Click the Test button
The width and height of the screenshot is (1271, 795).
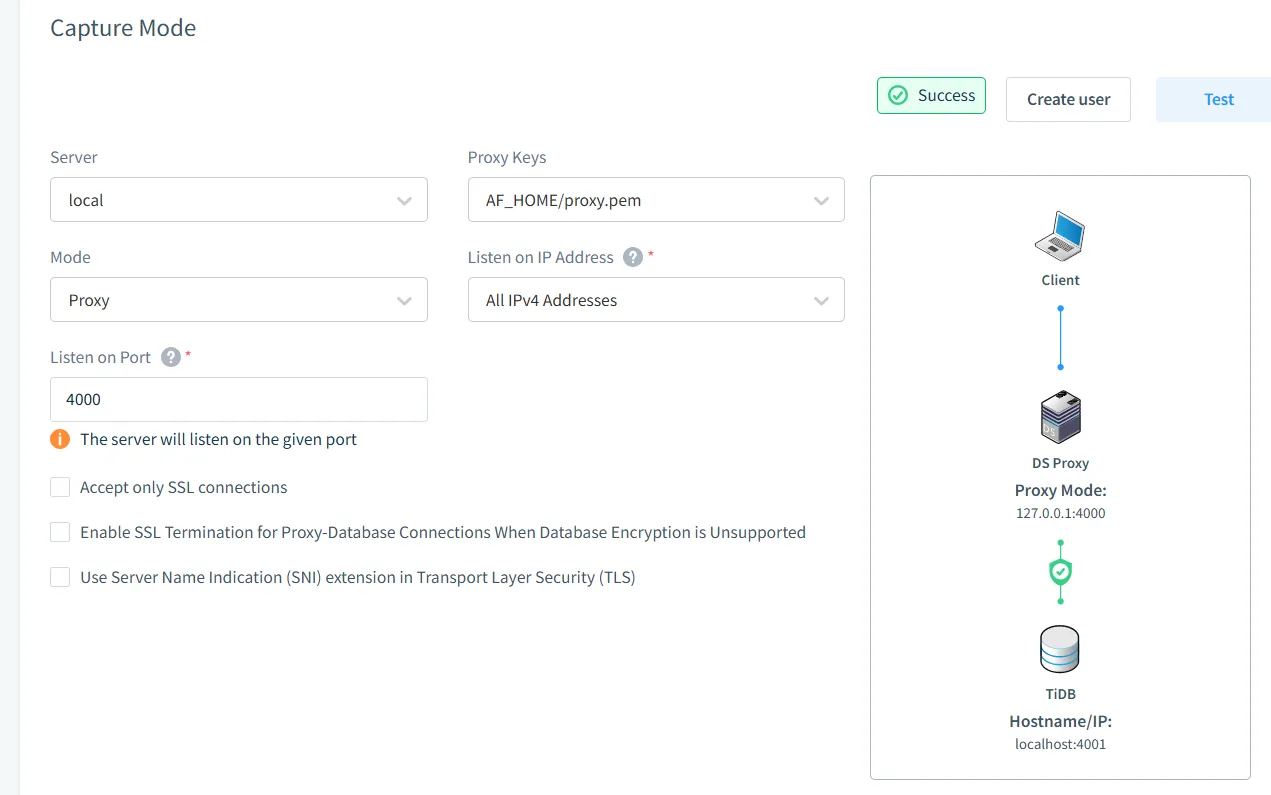click(x=1218, y=100)
